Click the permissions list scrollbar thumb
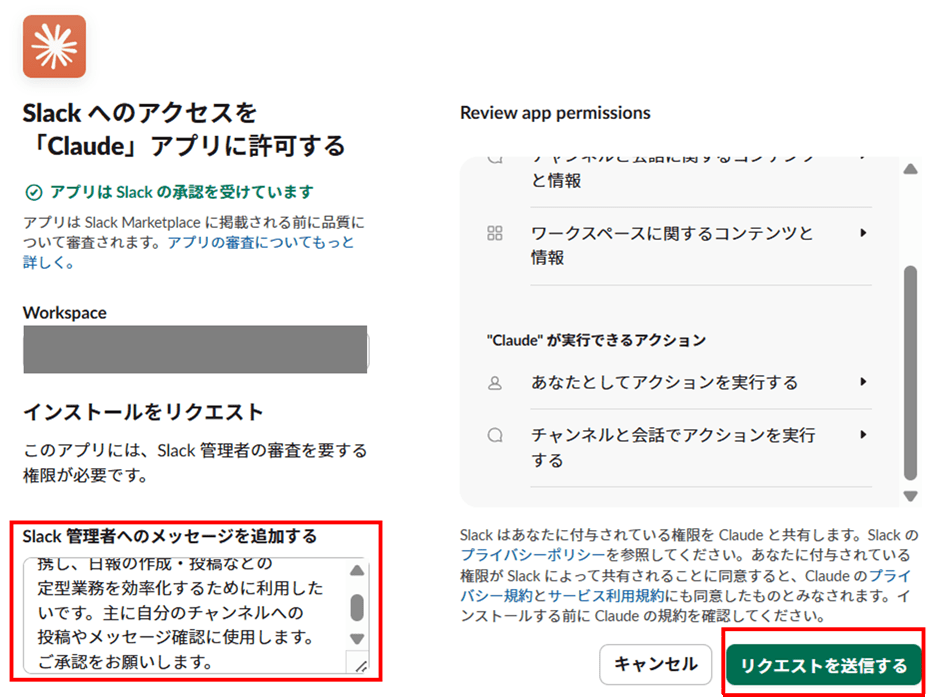The width and height of the screenshot is (935, 697). point(911,373)
